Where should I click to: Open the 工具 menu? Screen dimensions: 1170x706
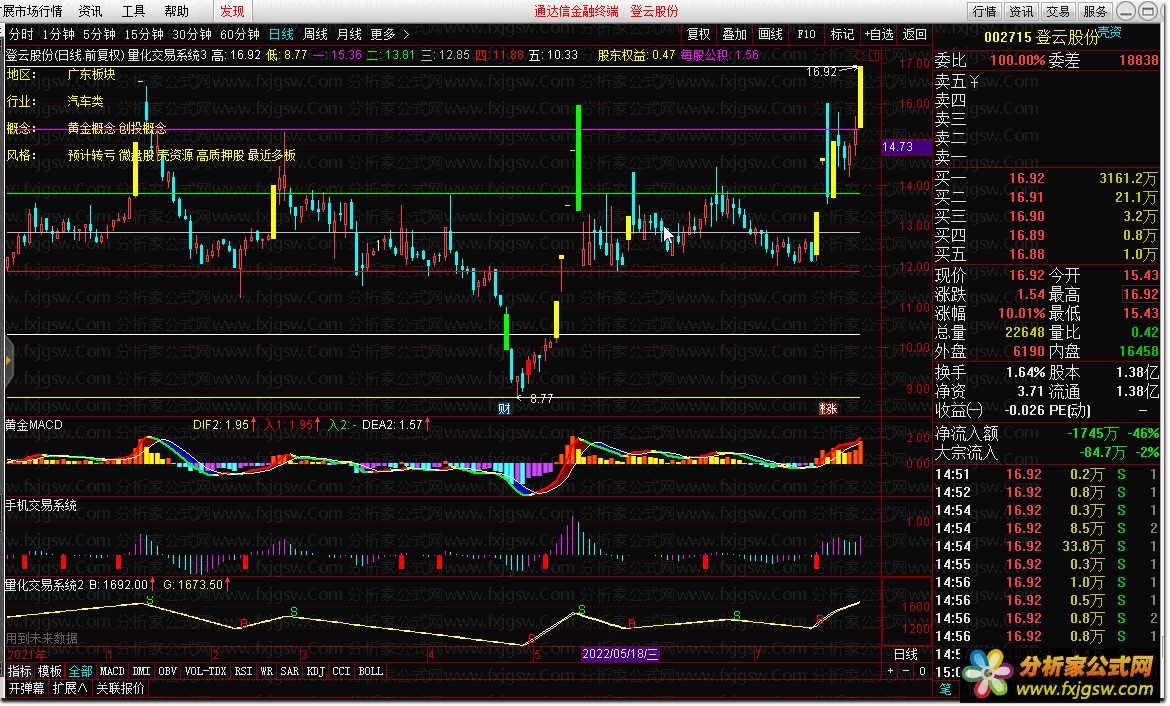coord(134,11)
